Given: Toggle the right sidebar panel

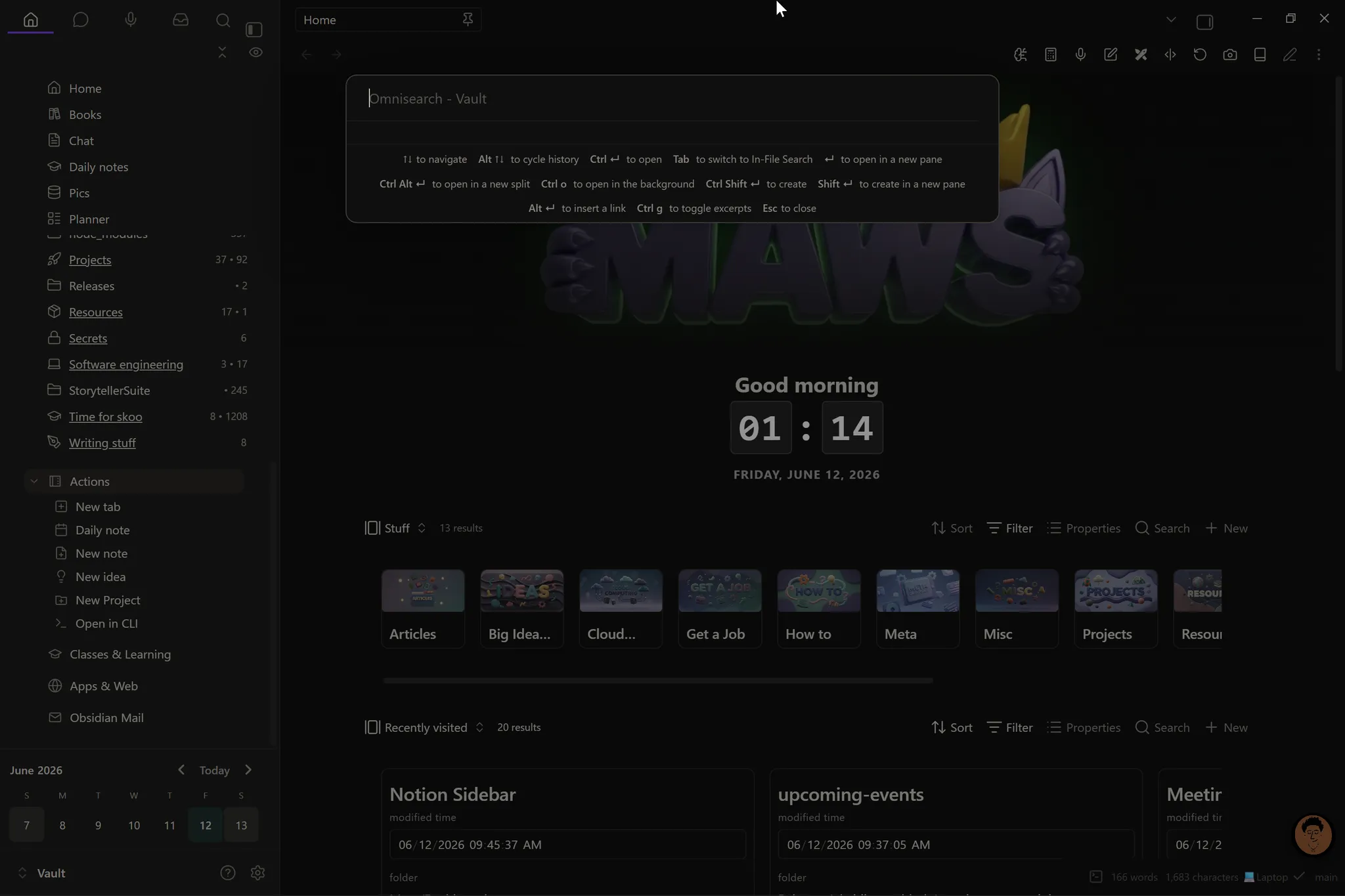Looking at the screenshot, I should (x=1204, y=22).
